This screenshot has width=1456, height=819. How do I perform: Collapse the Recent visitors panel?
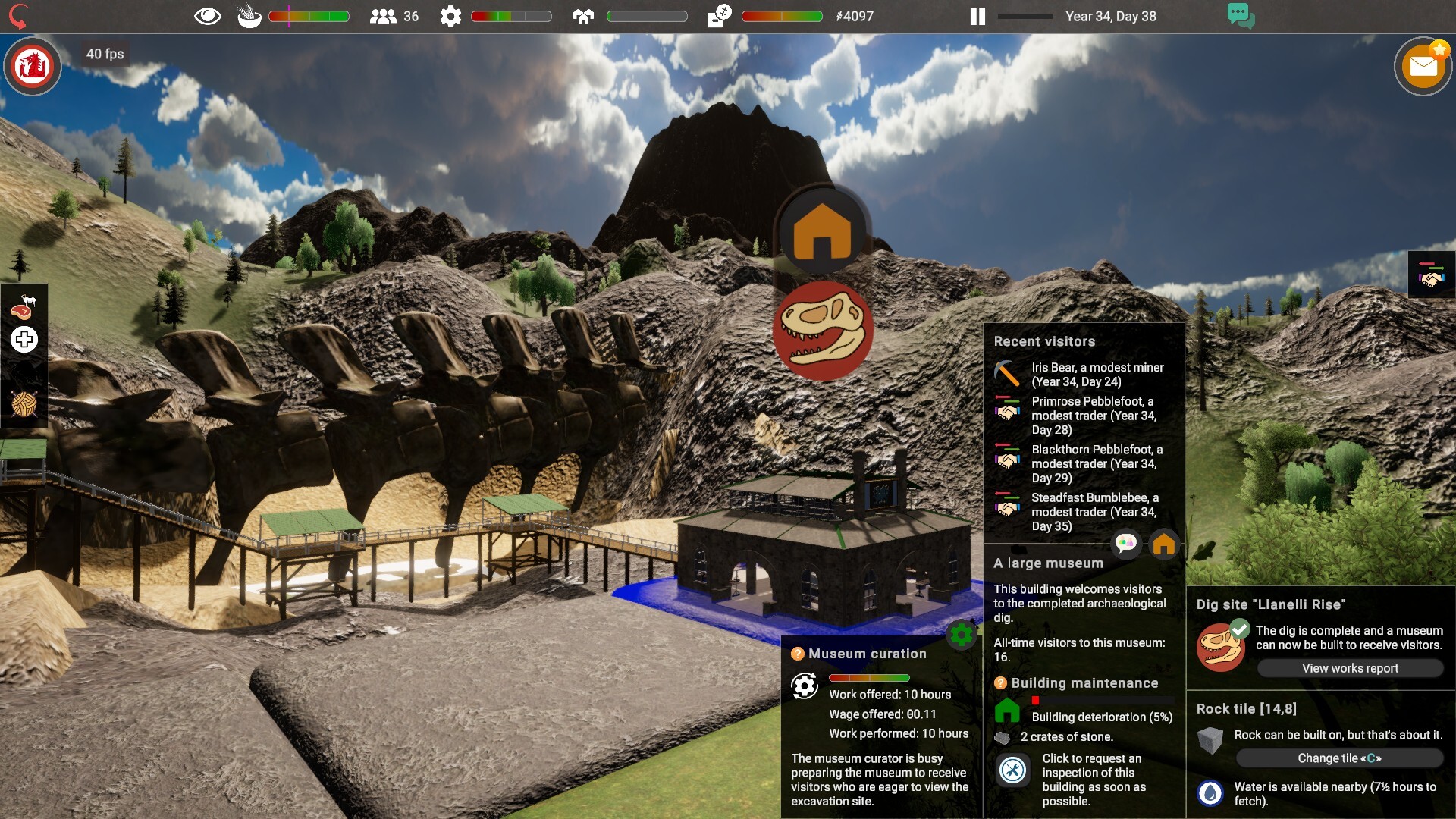[x=1039, y=341]
